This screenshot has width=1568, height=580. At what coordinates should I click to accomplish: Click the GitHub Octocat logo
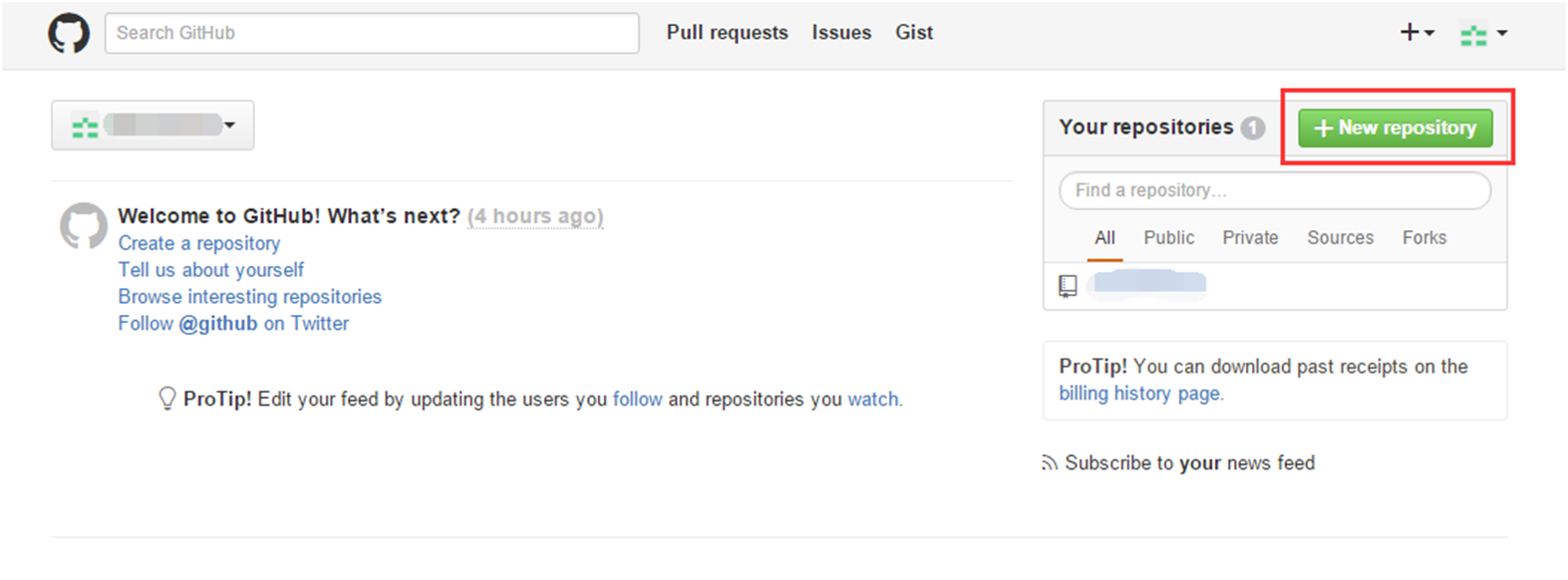(69, 33)
